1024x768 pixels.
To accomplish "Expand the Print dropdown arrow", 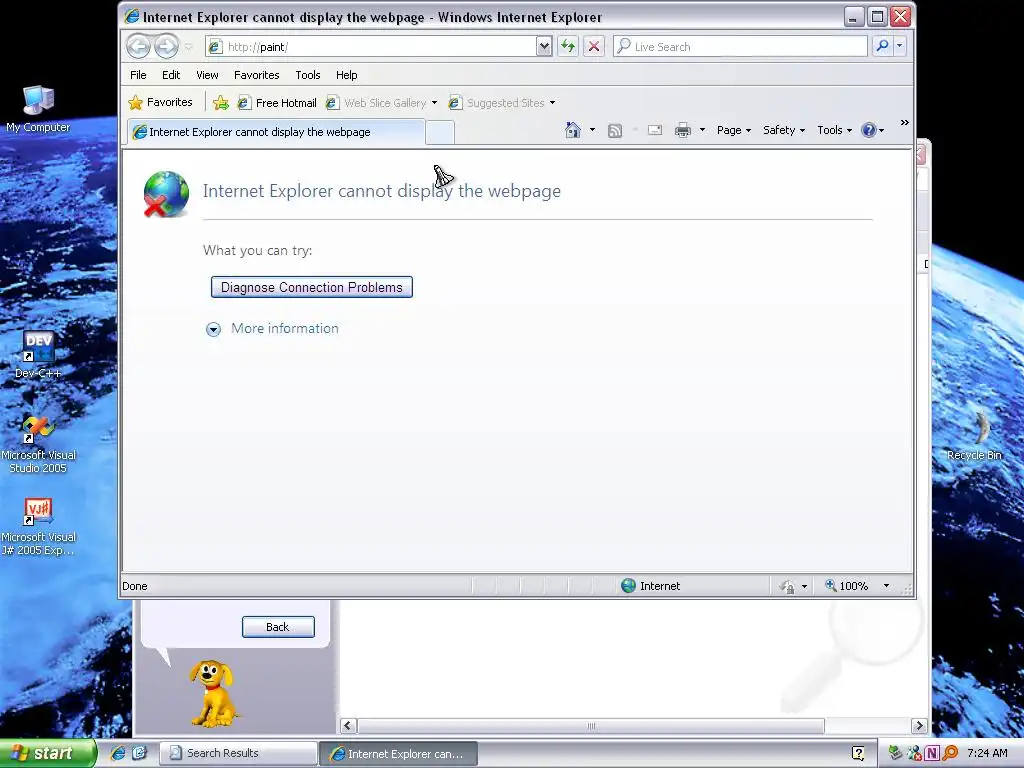I will (x=702, y=130).
